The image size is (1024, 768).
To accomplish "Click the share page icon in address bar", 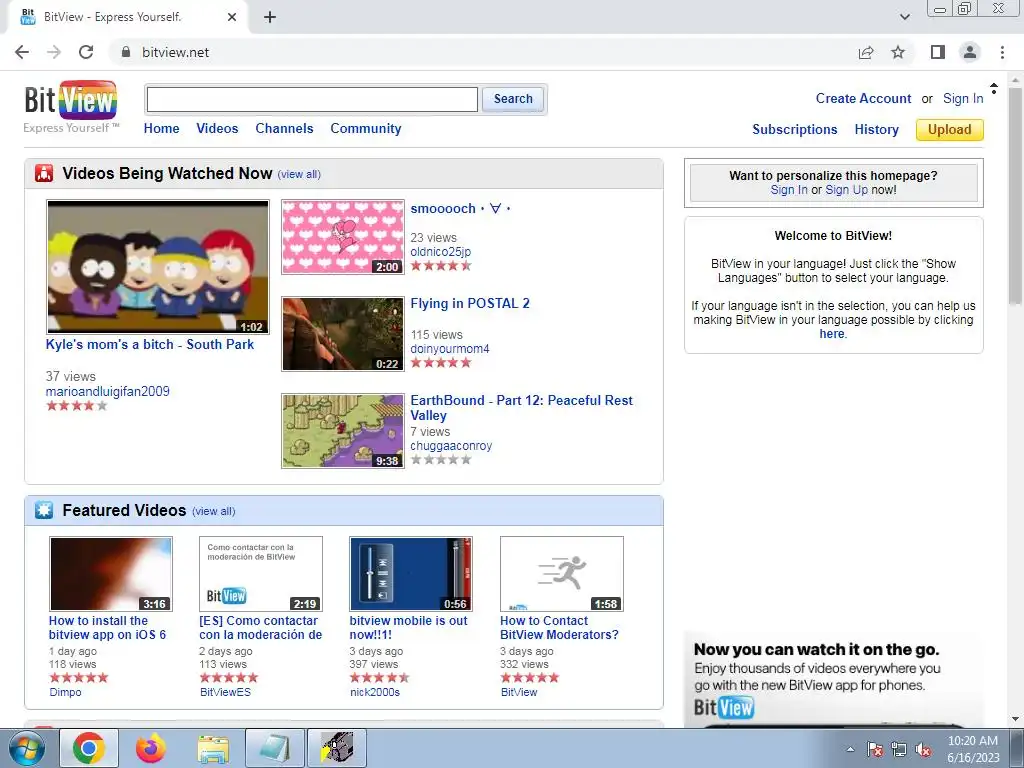I will coord(866,52).
